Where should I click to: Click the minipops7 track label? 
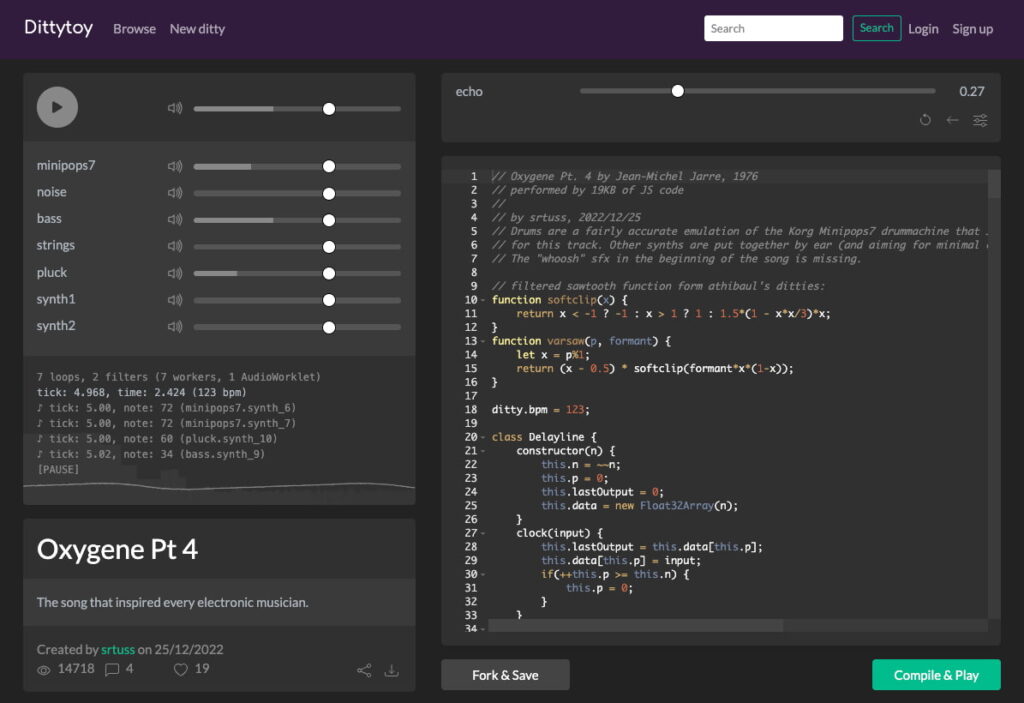(x=66, y=165)
